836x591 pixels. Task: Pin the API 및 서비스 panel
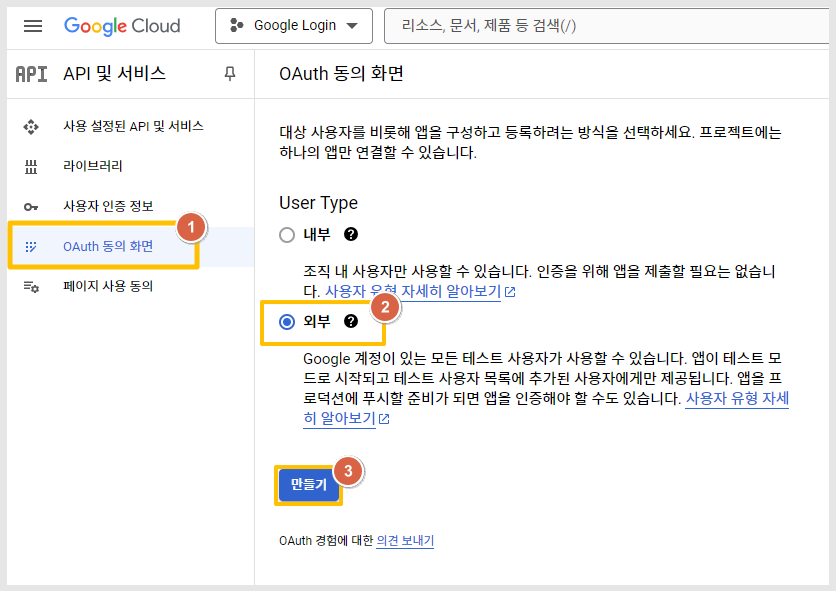(x=230, y=74)
